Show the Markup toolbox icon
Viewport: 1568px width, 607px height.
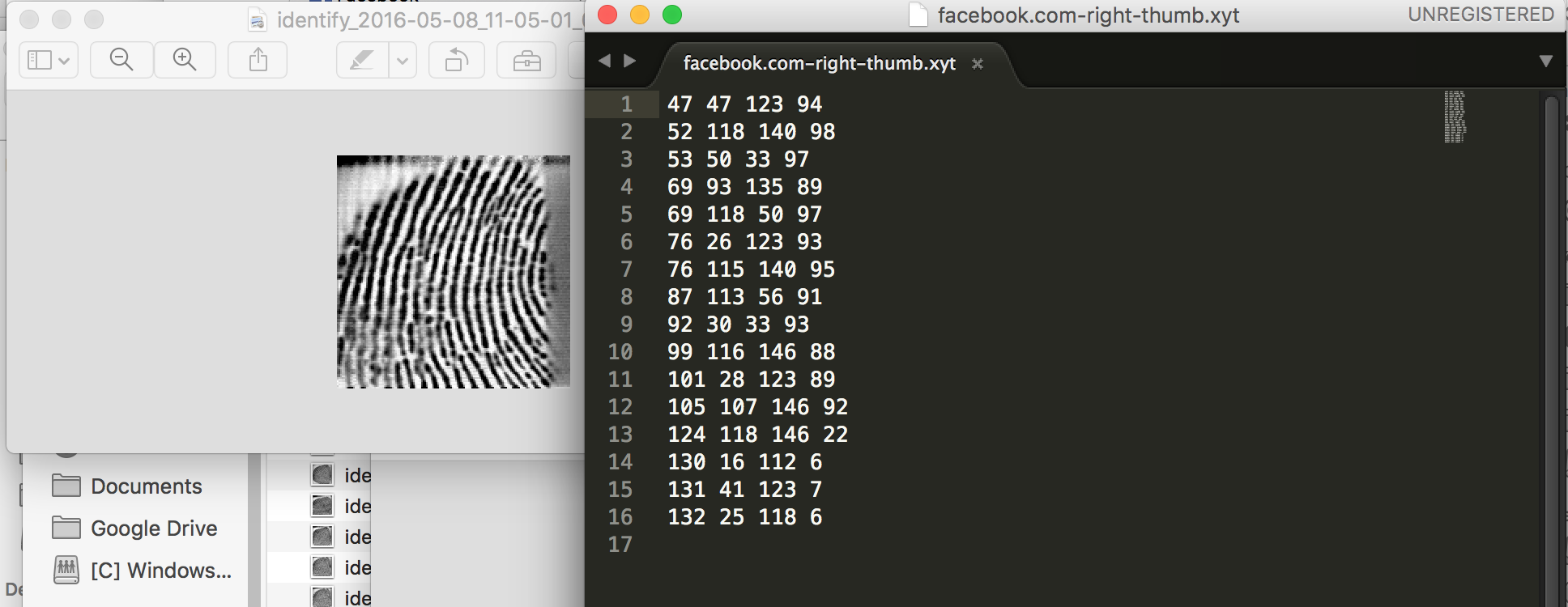(x=526, y=60)
